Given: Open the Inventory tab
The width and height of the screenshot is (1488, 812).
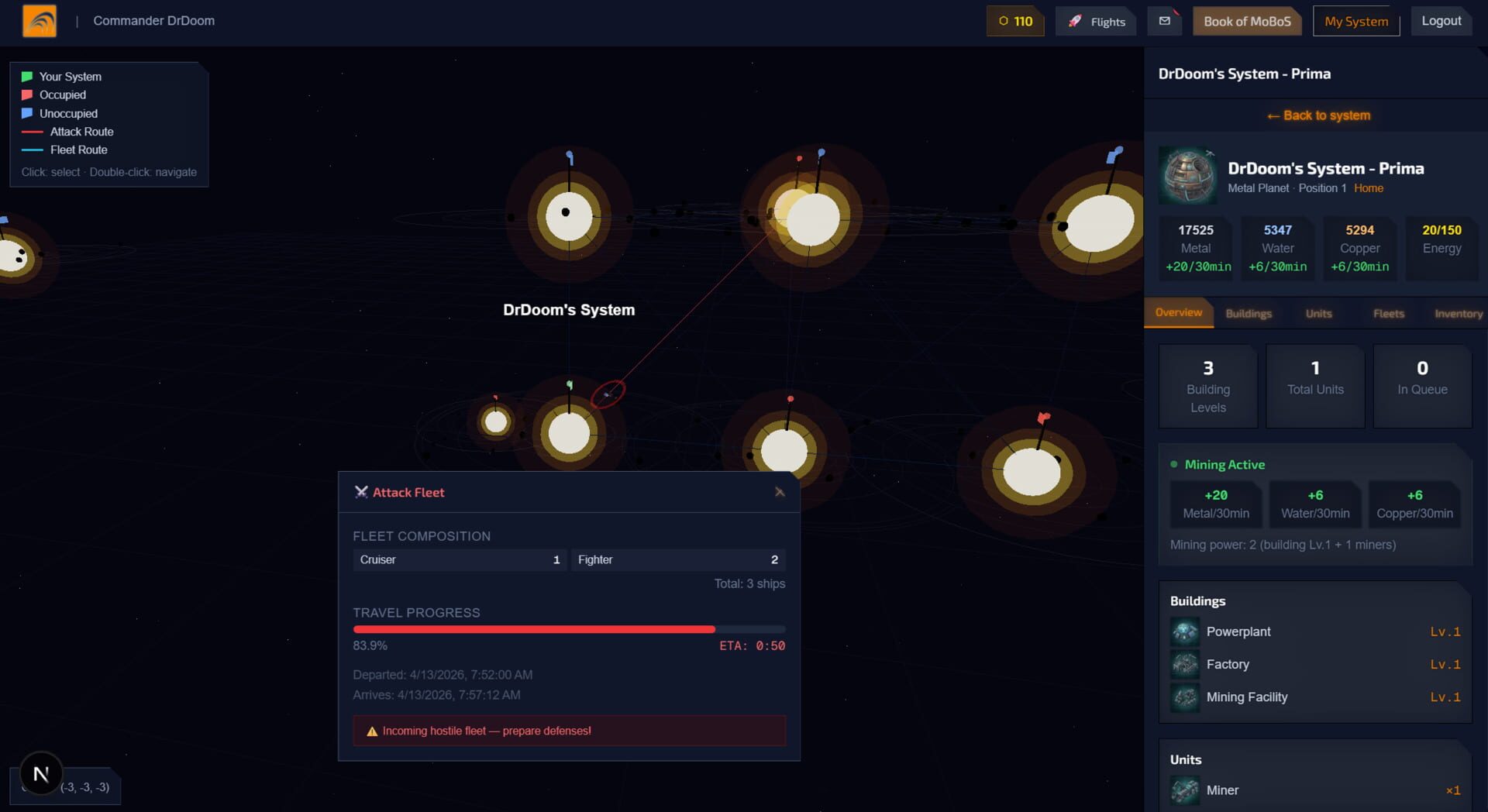Looking at the screenshot, I should (x=1458, y=313).
